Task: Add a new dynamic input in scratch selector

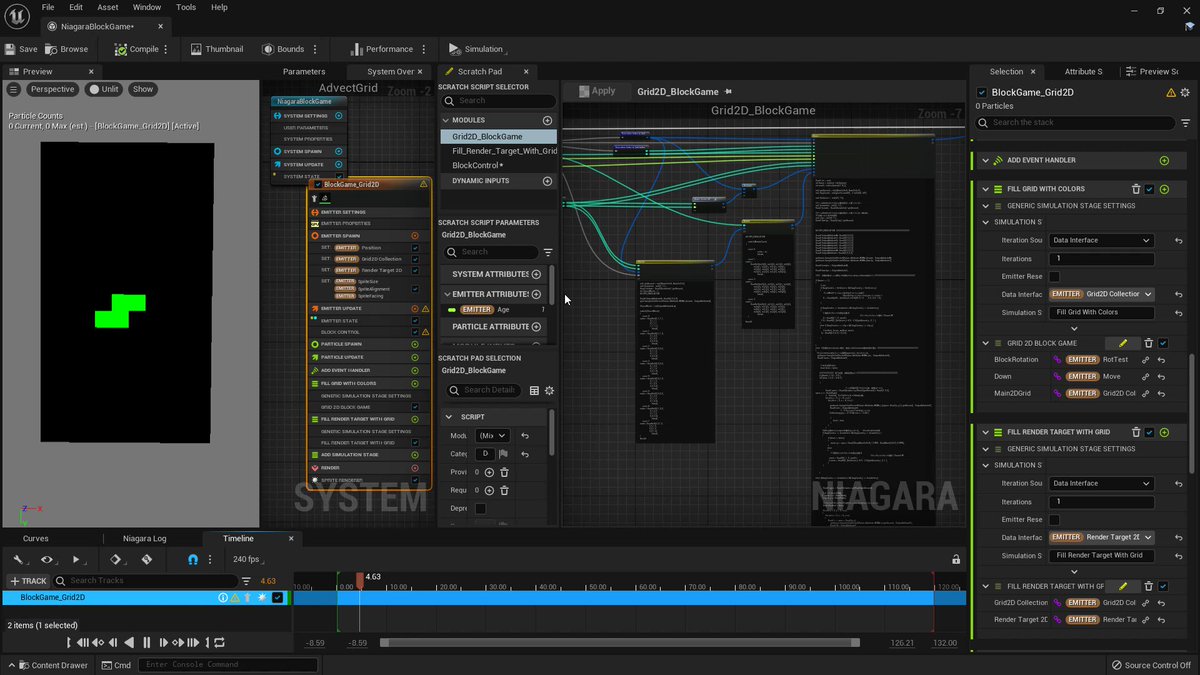Action: pos(547,181)
